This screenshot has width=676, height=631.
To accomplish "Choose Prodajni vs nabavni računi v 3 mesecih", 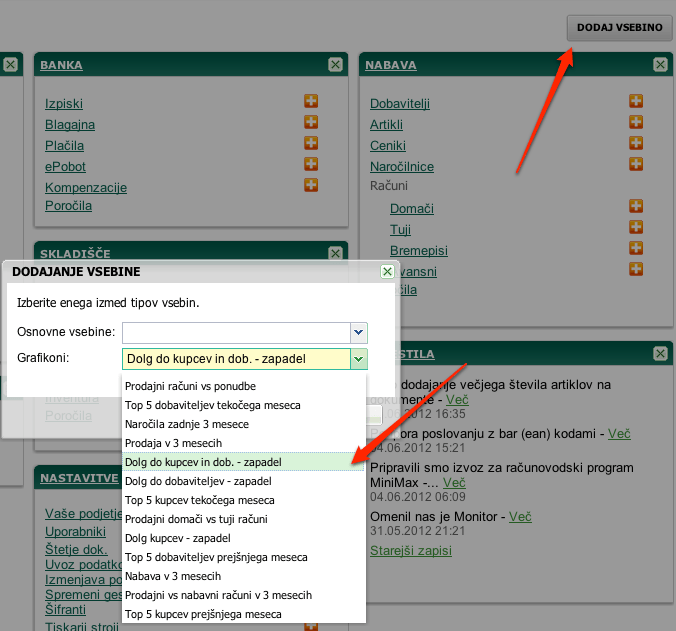I will pyautogui.click(x=244, y=595).
